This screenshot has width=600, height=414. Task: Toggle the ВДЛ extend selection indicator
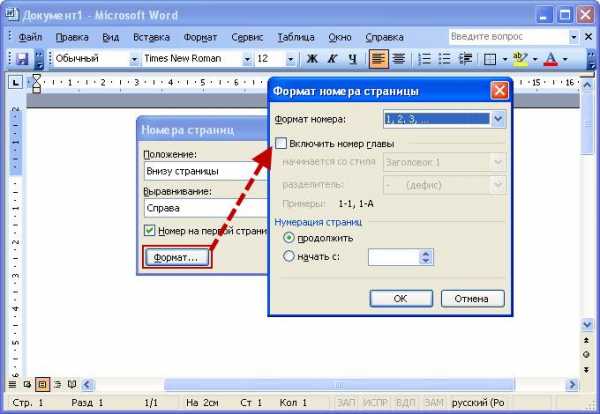406,403
